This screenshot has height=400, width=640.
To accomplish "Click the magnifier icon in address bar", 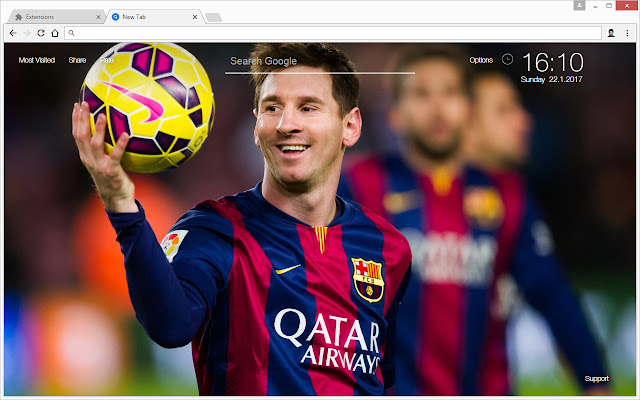I will 71,33.
